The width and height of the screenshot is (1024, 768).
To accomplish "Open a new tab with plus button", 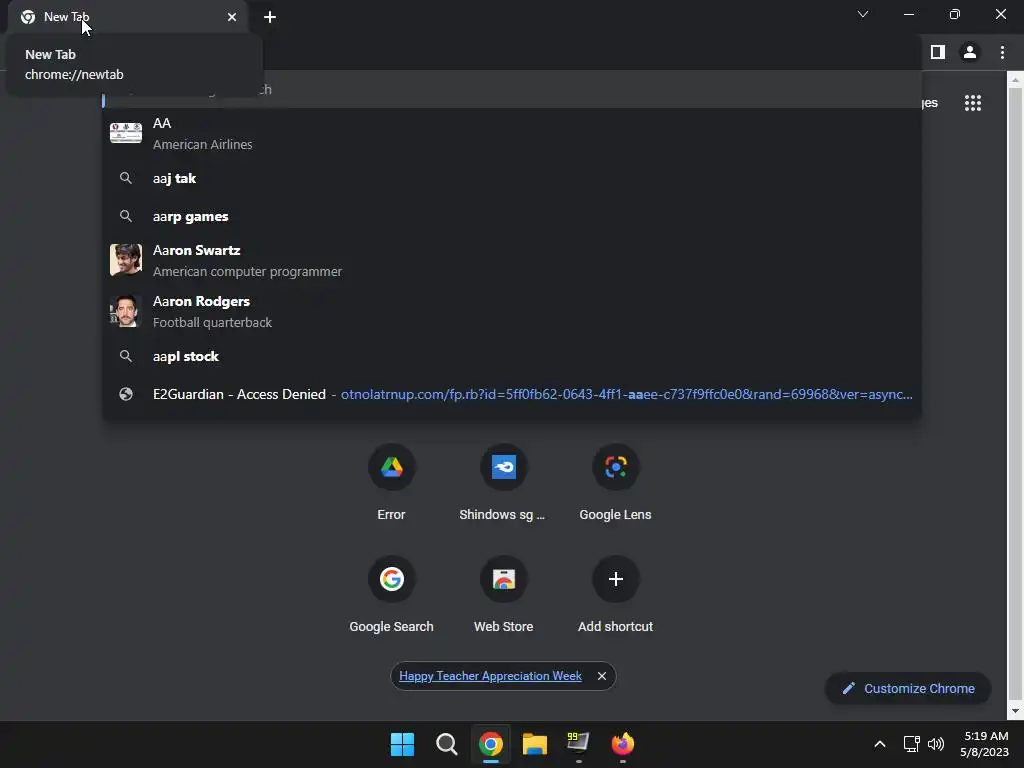I will click(270, 17).
